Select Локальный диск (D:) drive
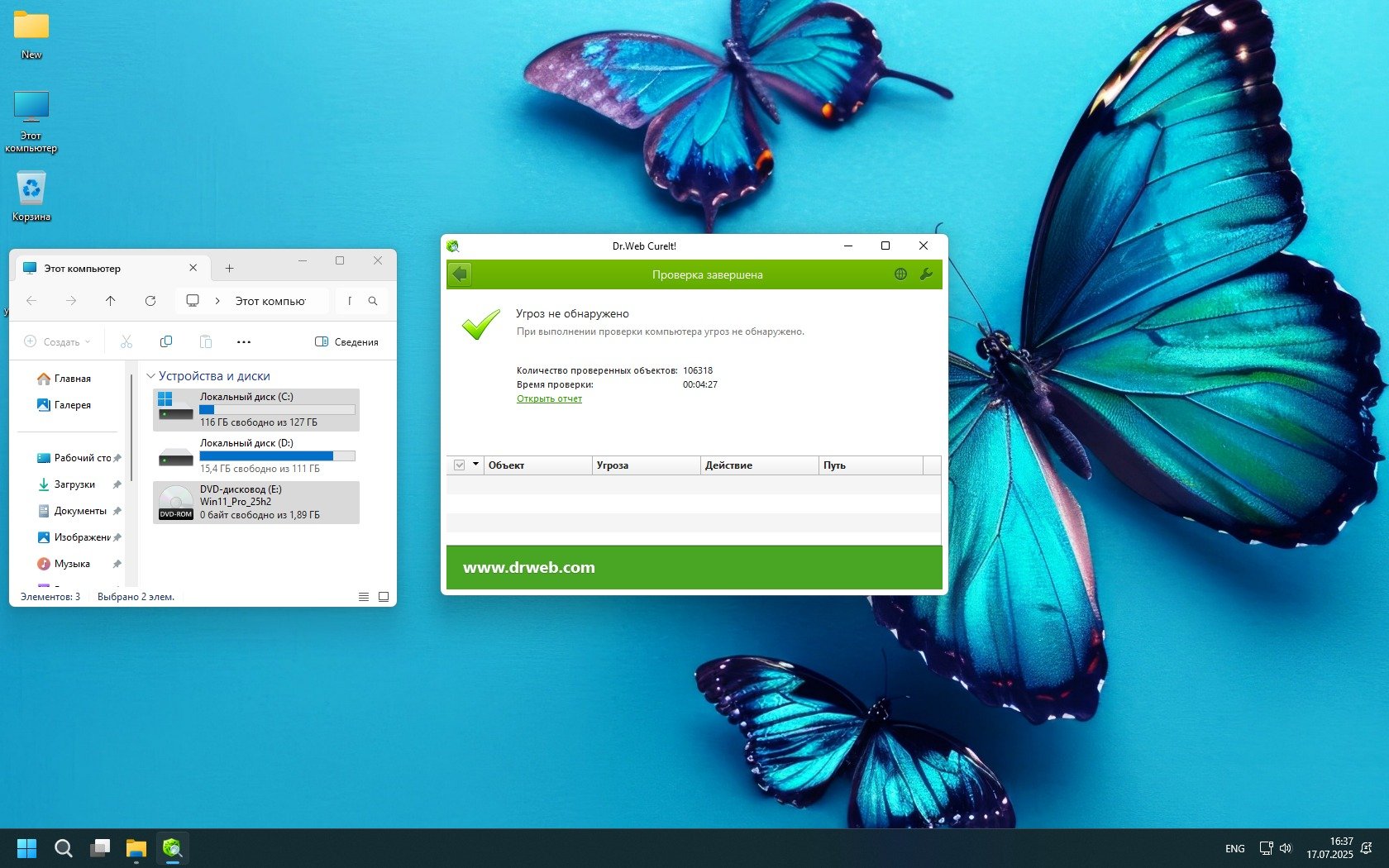1389x868 pixels. [x=256, y=456]
